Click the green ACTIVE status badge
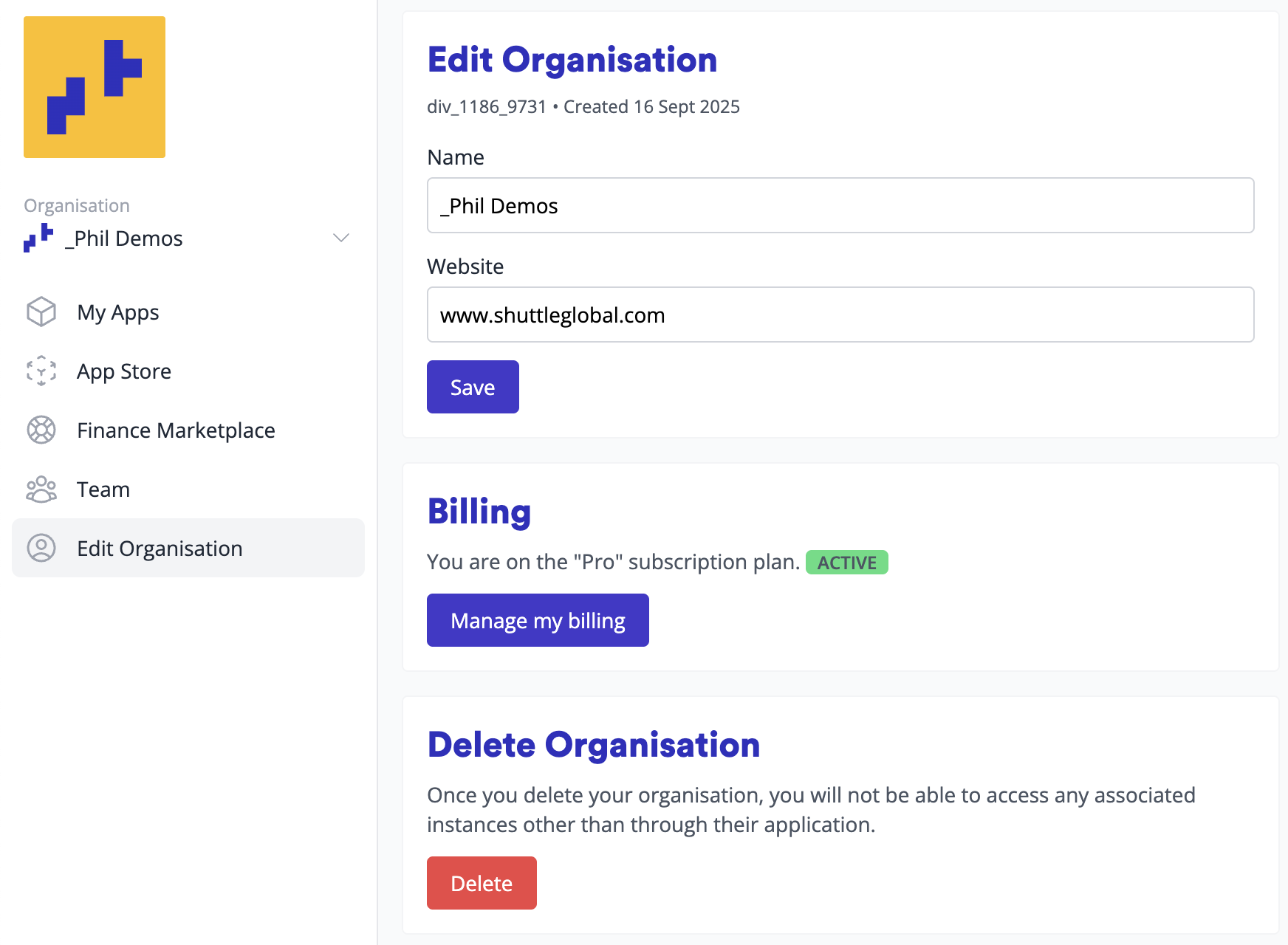 [x=846, y=563]
